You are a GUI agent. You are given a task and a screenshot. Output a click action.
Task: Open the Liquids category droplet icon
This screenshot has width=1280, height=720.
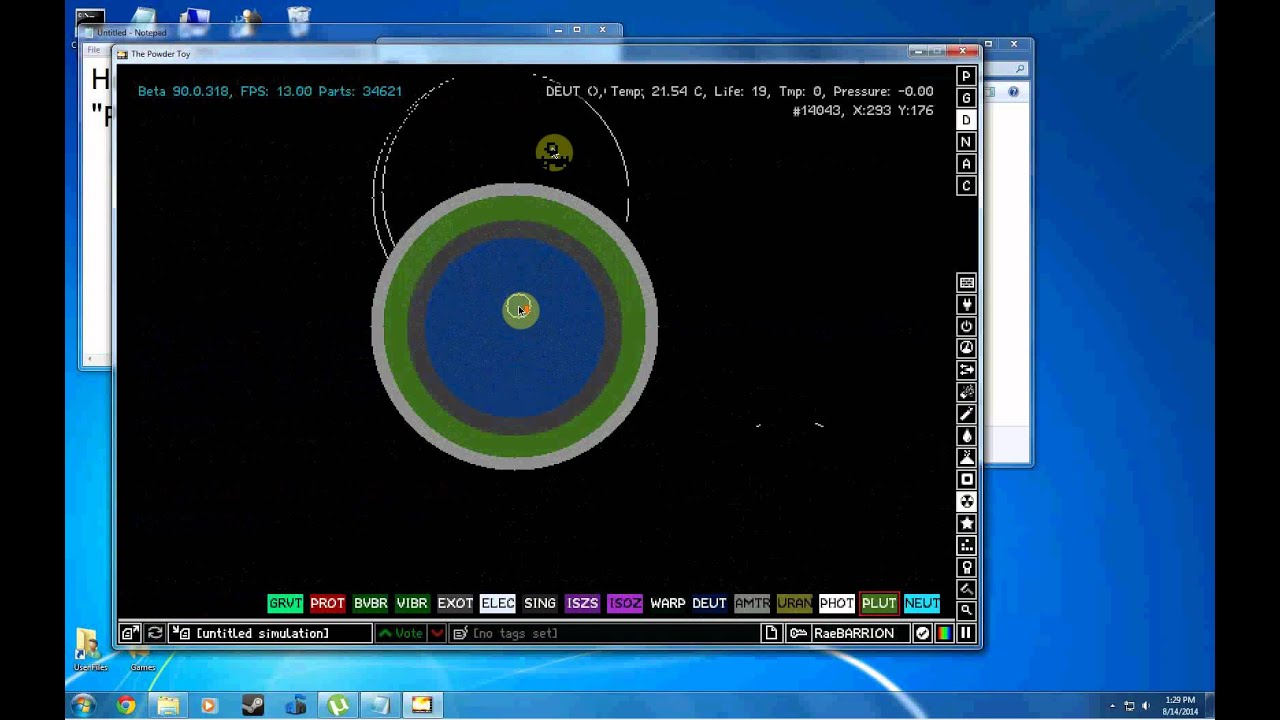[966, 436]
